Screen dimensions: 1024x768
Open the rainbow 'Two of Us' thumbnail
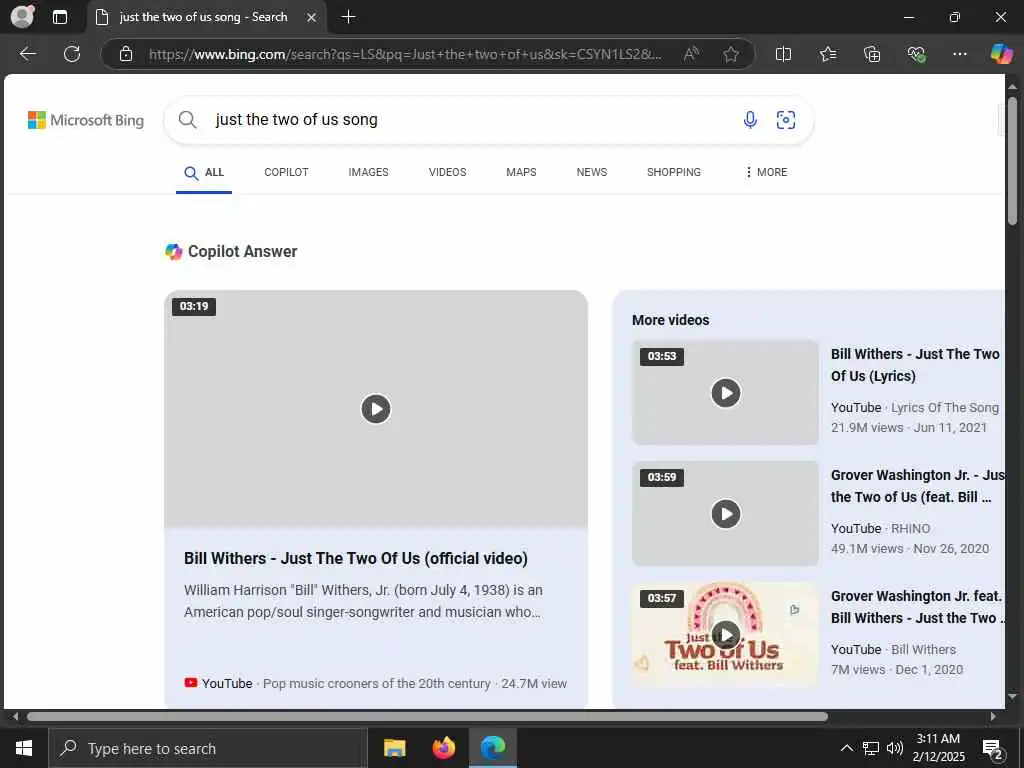pyautogui.click(x=726, y=635)
